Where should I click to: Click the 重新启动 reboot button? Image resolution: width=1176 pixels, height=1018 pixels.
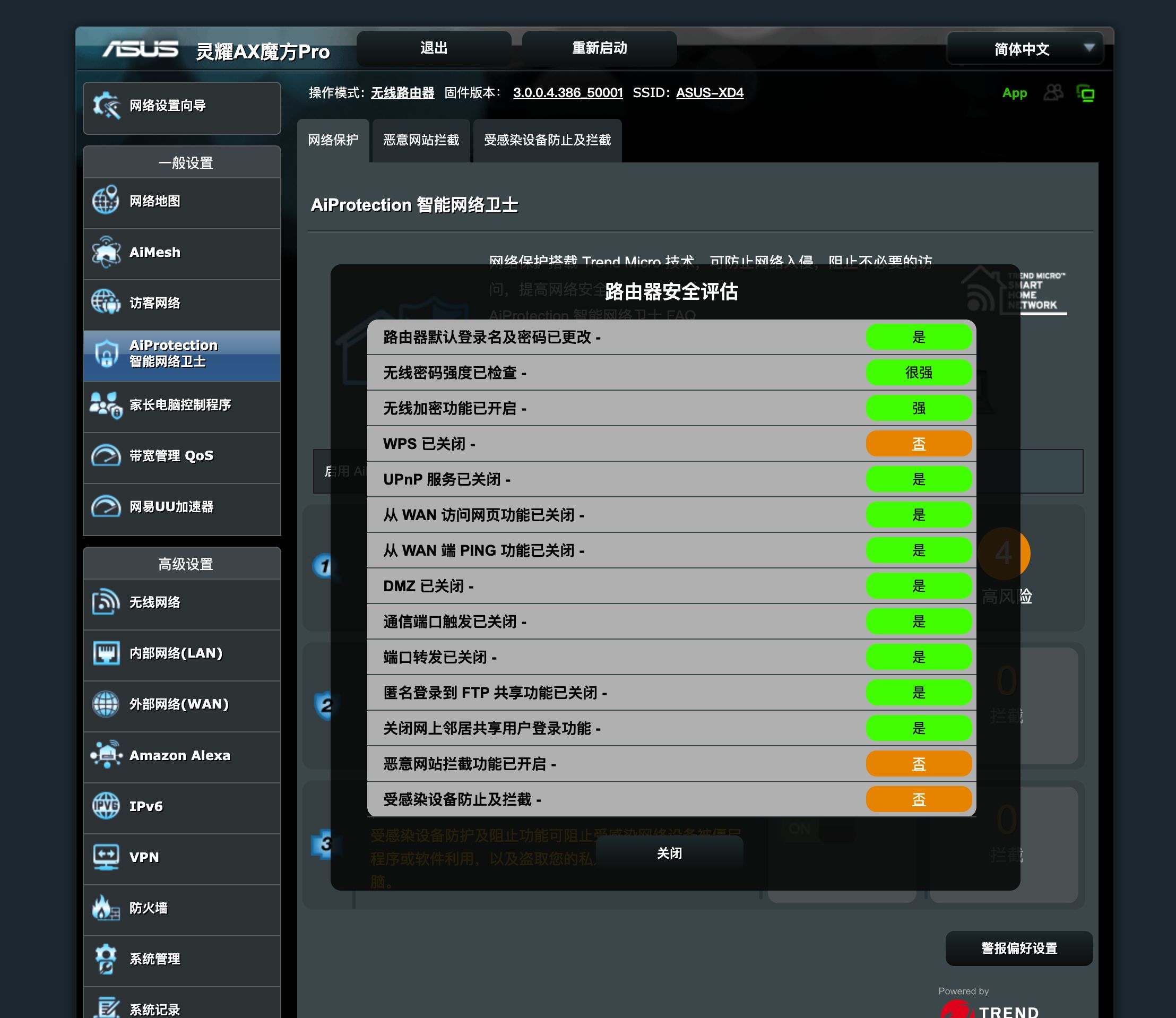[599, 48]
